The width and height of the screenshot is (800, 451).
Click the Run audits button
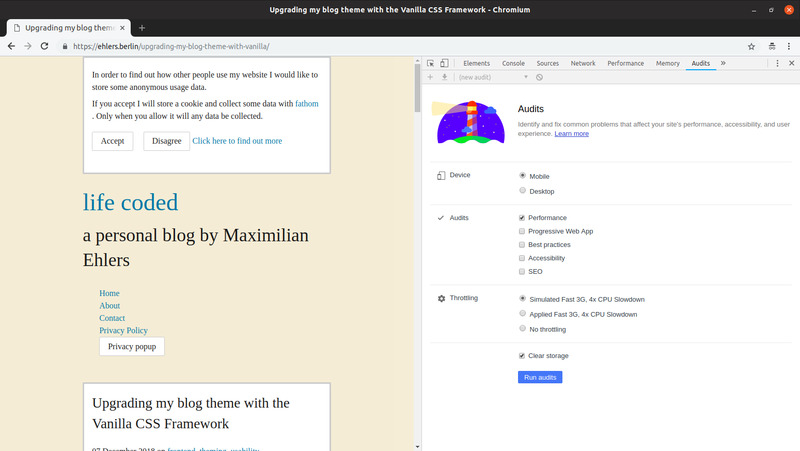[539, 377]
